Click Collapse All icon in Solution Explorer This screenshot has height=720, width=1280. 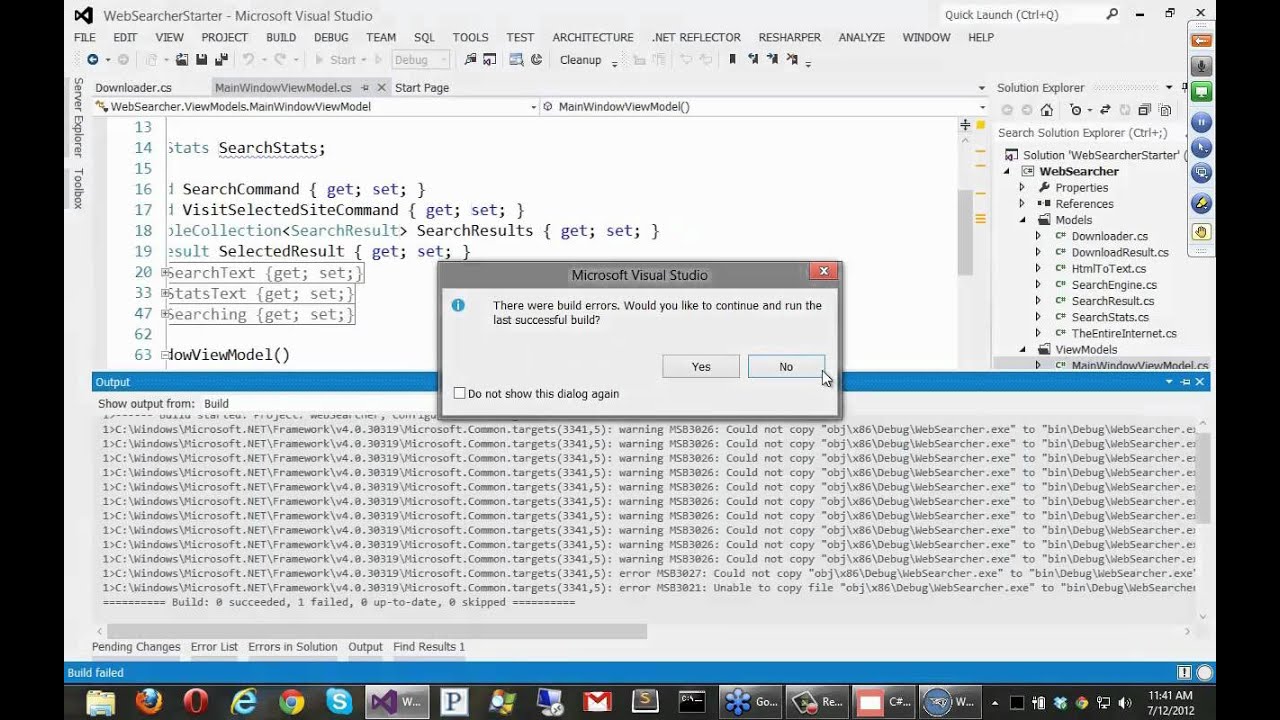point(1145,110)
